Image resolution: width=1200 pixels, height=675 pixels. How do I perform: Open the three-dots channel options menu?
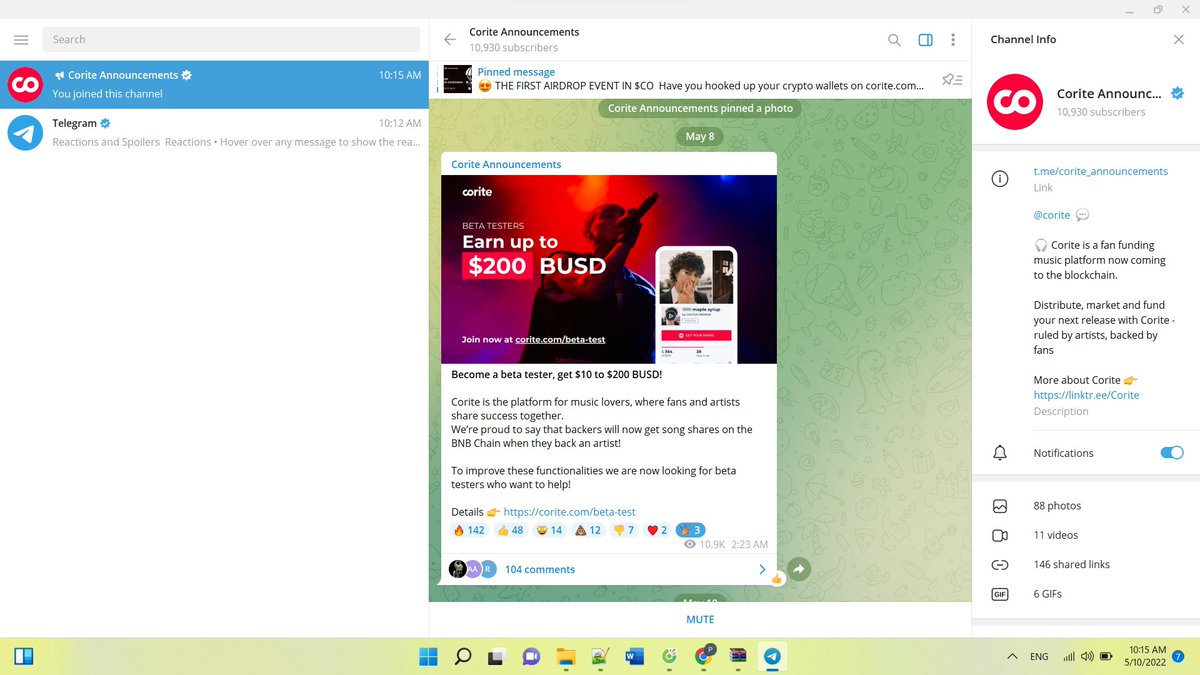[953, 40]
